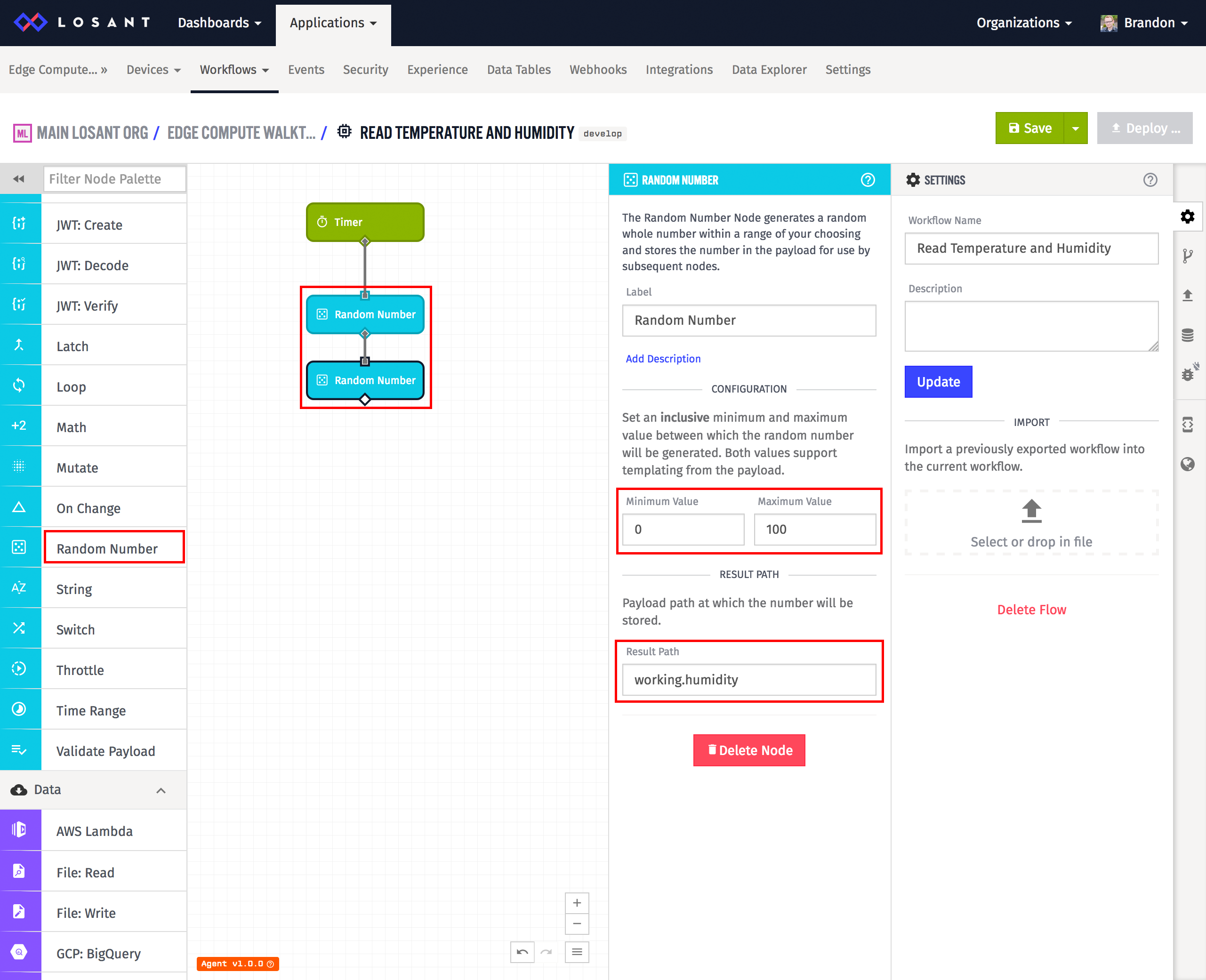The height and width of the screenshot is (980, 1206).
Task: Open the canvas hamburger menu button
Action: coord(577,952)
